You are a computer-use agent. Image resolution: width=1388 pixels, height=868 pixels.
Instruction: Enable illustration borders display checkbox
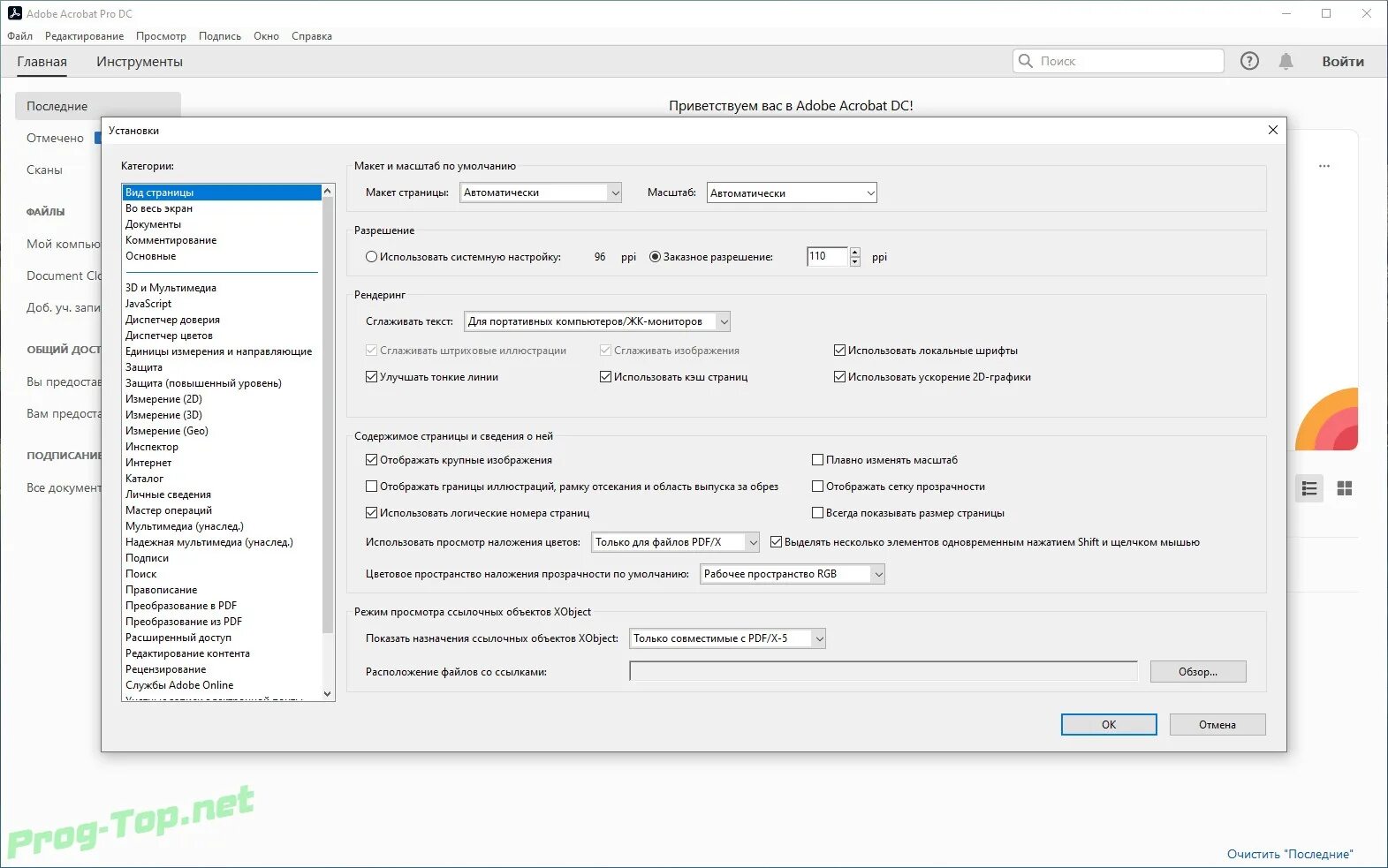371,487
